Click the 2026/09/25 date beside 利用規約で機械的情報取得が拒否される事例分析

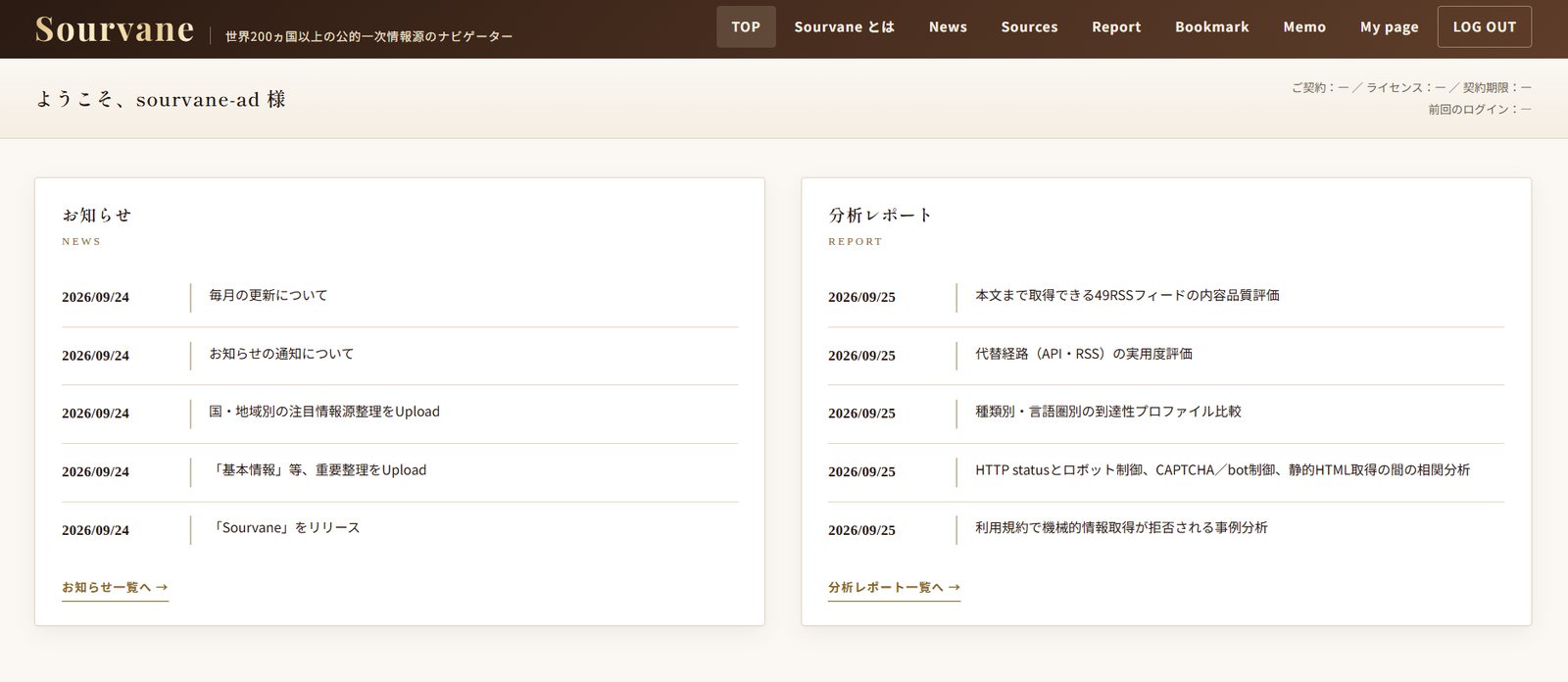click(x=861, y=530)
